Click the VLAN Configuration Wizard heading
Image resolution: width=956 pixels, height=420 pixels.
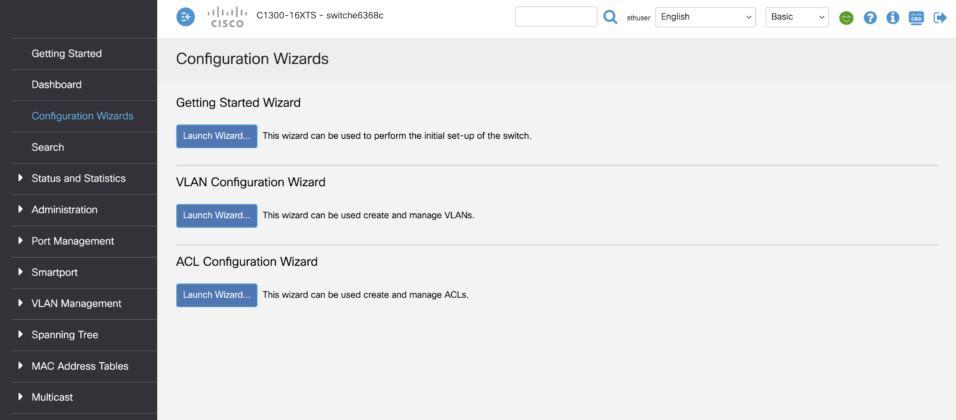coord(250,182)
